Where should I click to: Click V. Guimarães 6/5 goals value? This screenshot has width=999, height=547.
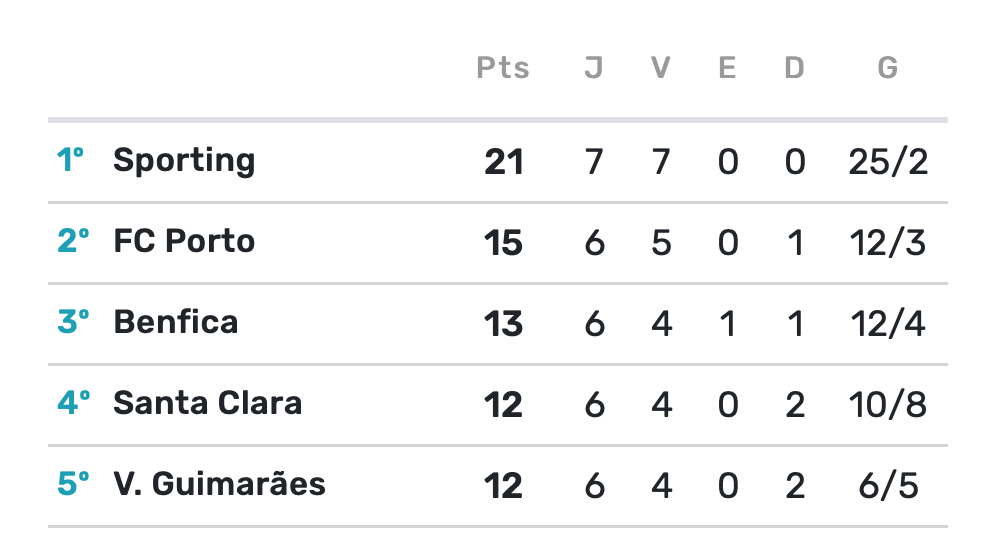[887, 486]
